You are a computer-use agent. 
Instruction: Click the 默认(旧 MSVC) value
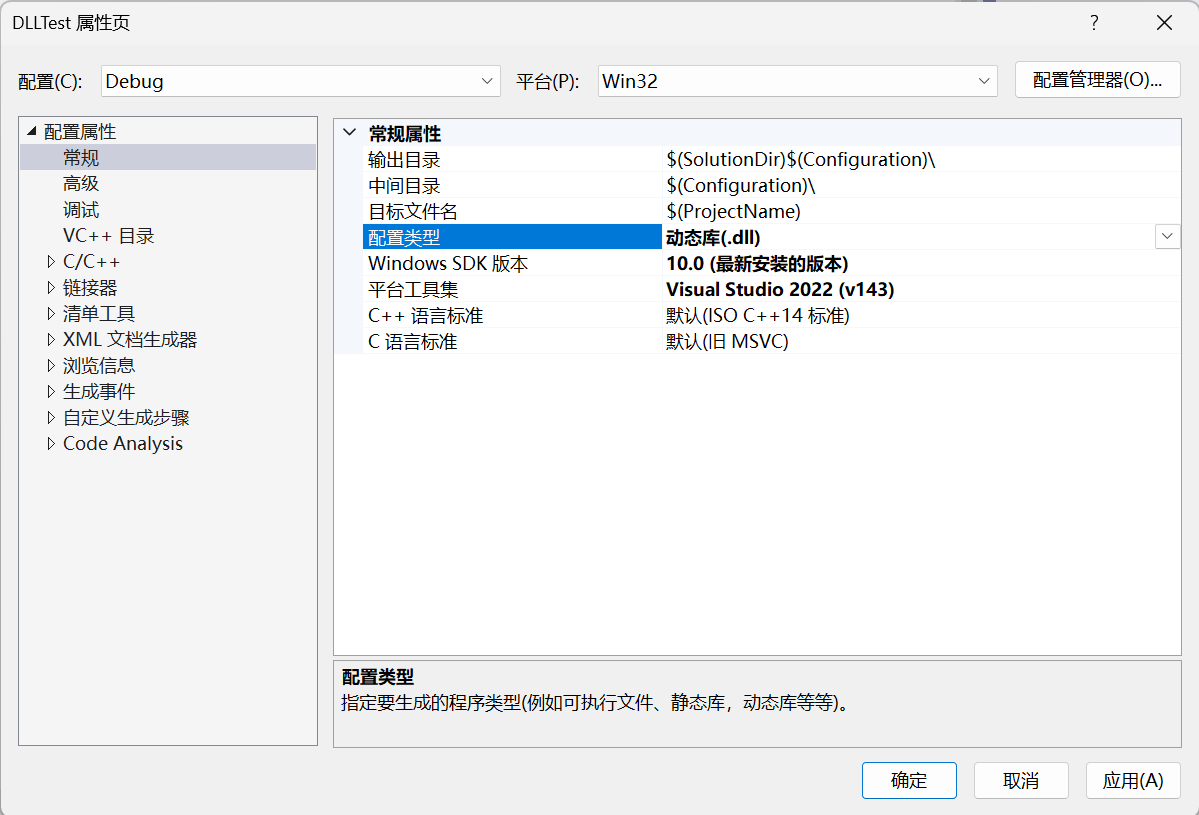[727, 342]
